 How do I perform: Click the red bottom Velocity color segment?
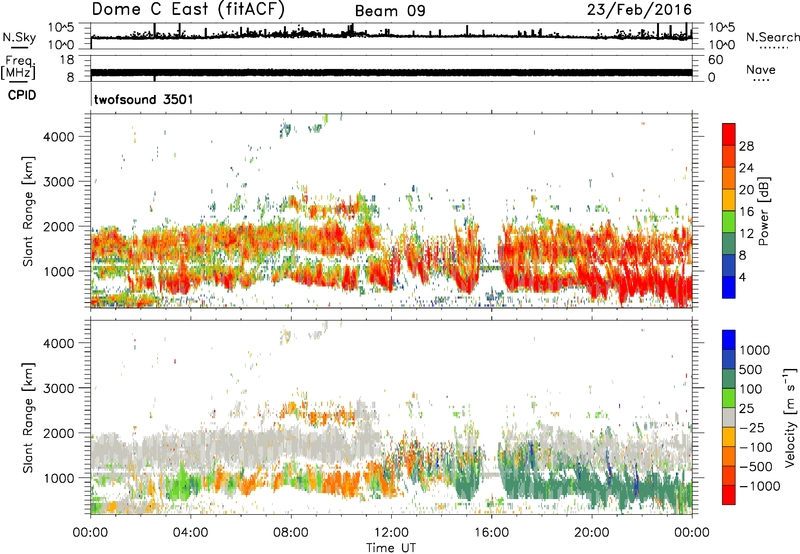[729, 495]
